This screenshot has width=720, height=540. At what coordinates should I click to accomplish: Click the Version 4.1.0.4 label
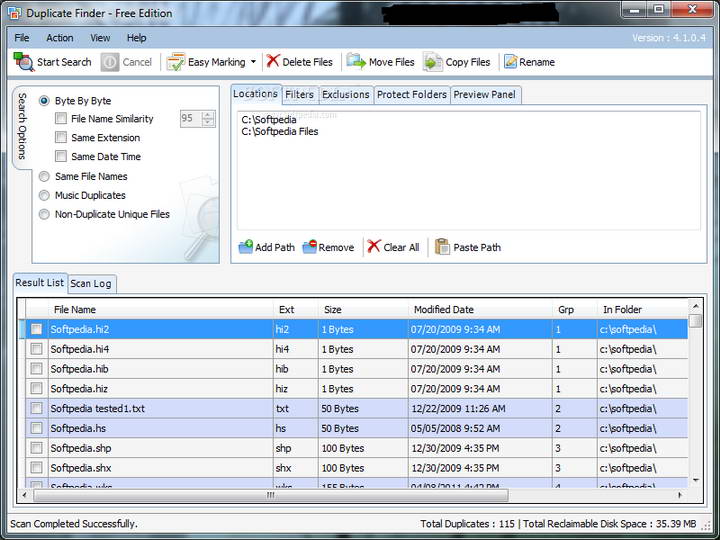pyautogui.click(x=669, y=38)
